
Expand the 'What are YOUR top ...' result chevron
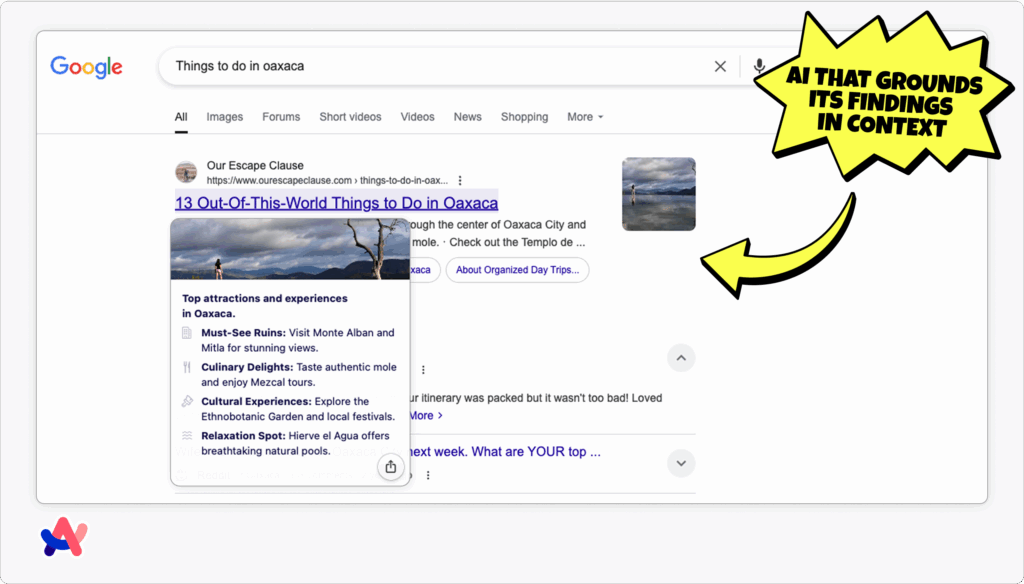(x=681, y=463)
